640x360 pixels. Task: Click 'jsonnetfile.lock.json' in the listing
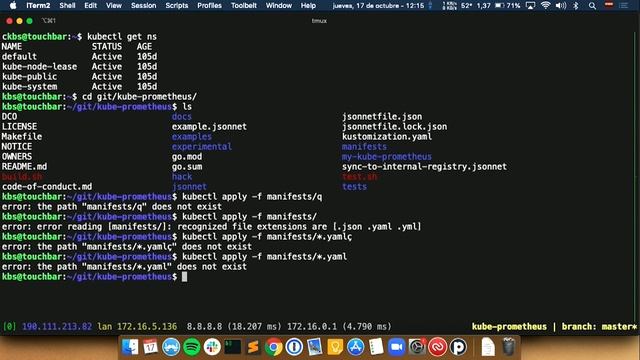(394, 127)
